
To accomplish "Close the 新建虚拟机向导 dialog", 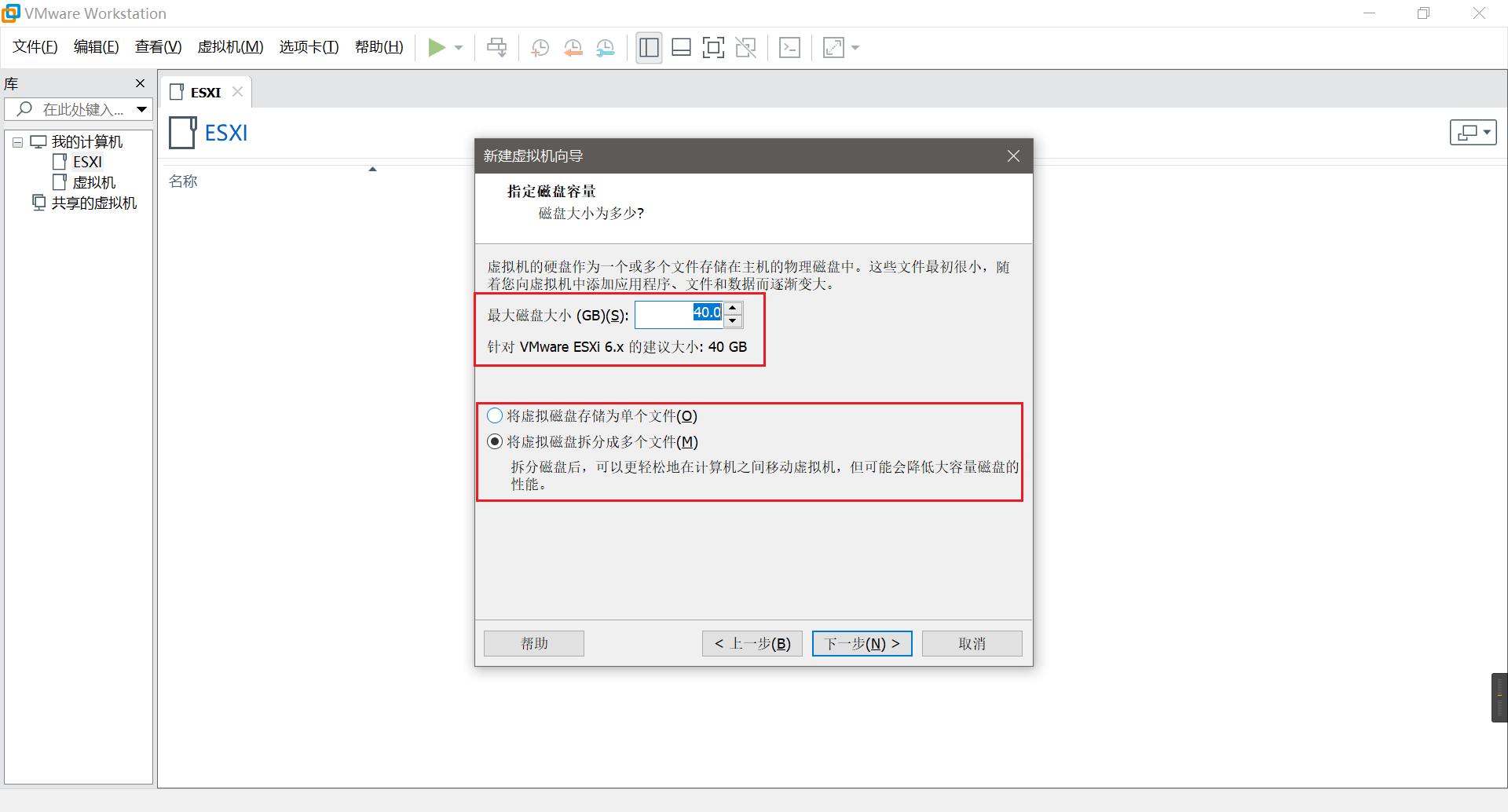I will (x=1013, y=156).
